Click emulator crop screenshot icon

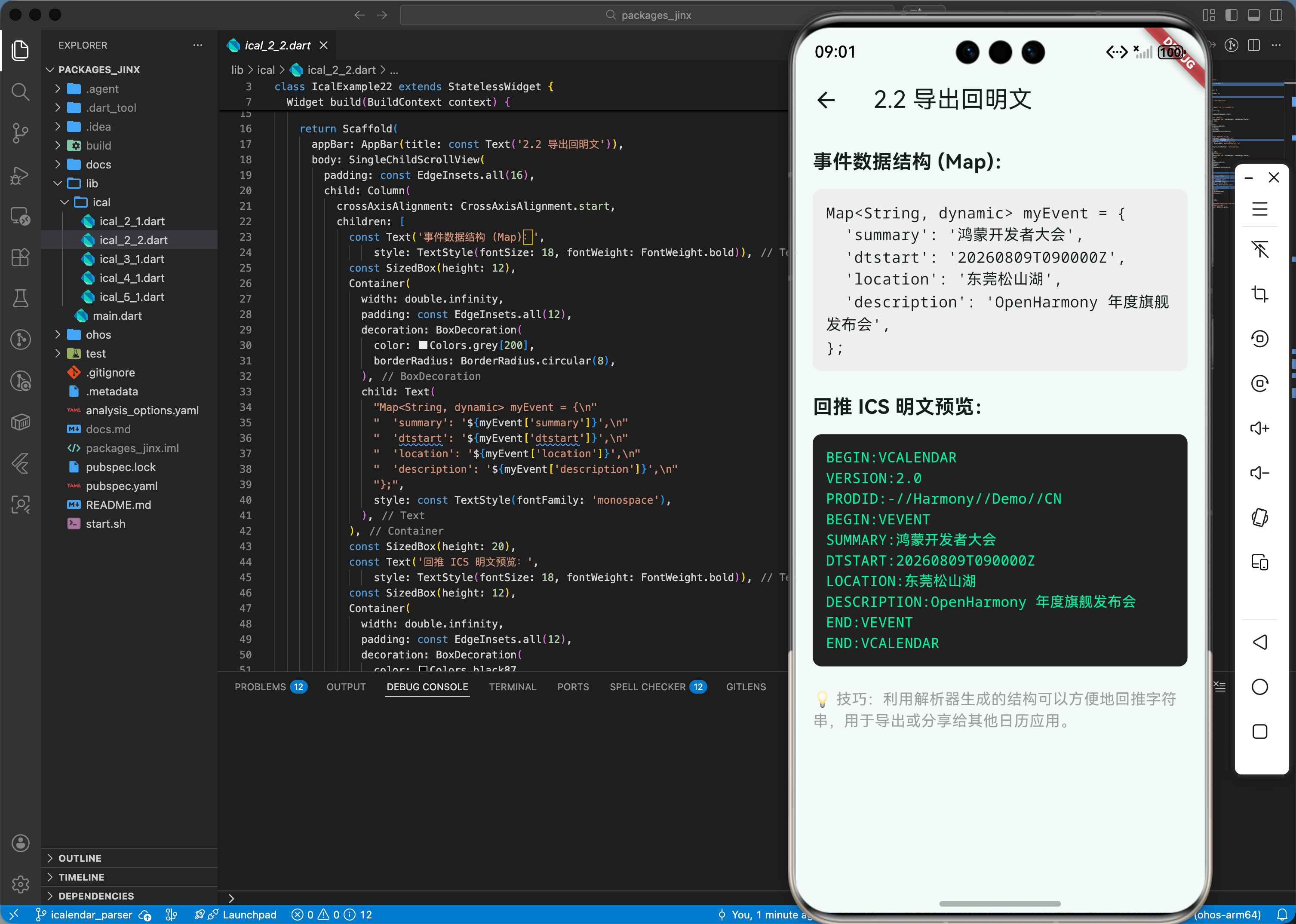(1259, 294)
